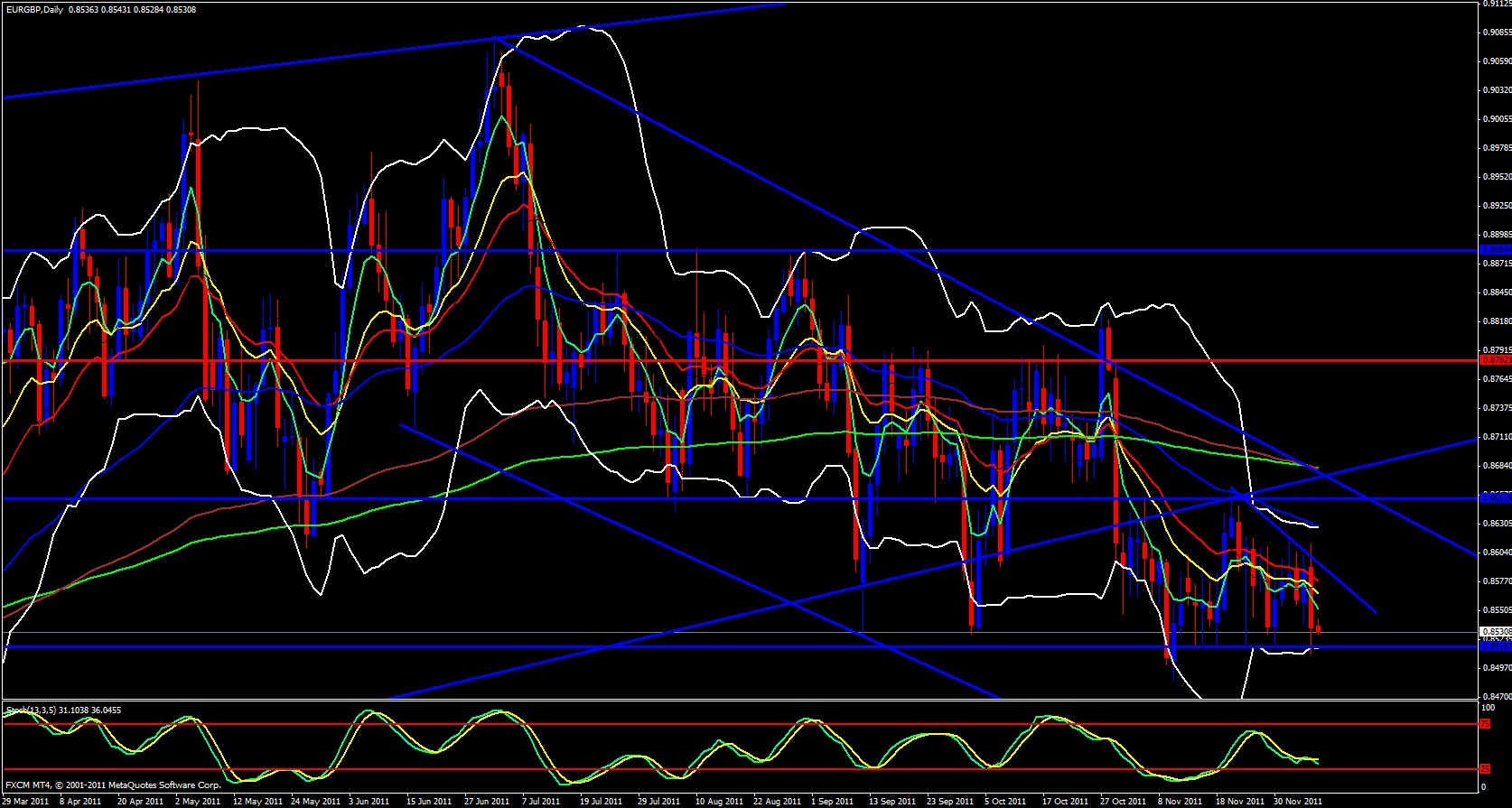This screenshot has width=1512, height=808.
Task: Click the 3 Jun 2011 date label
Action: [x=368, y=801]
